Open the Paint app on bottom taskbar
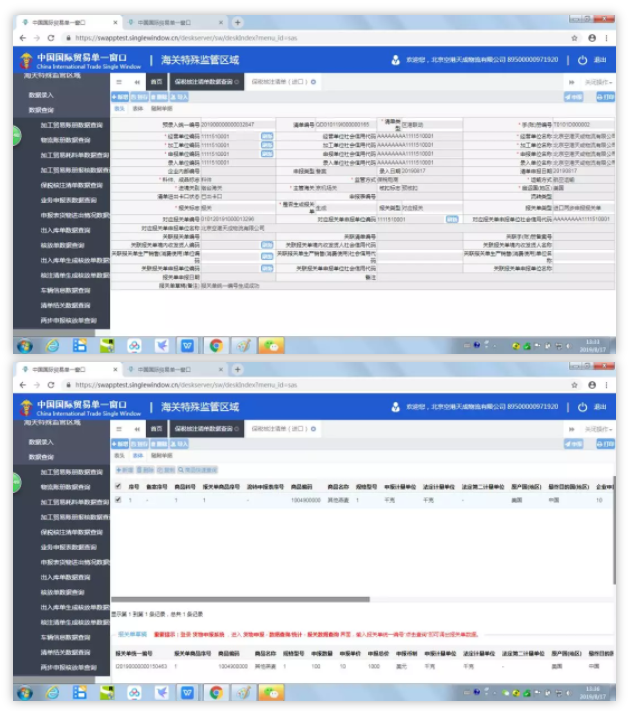The width and height of the screenshot is (633, 711). tap(243, 693)
